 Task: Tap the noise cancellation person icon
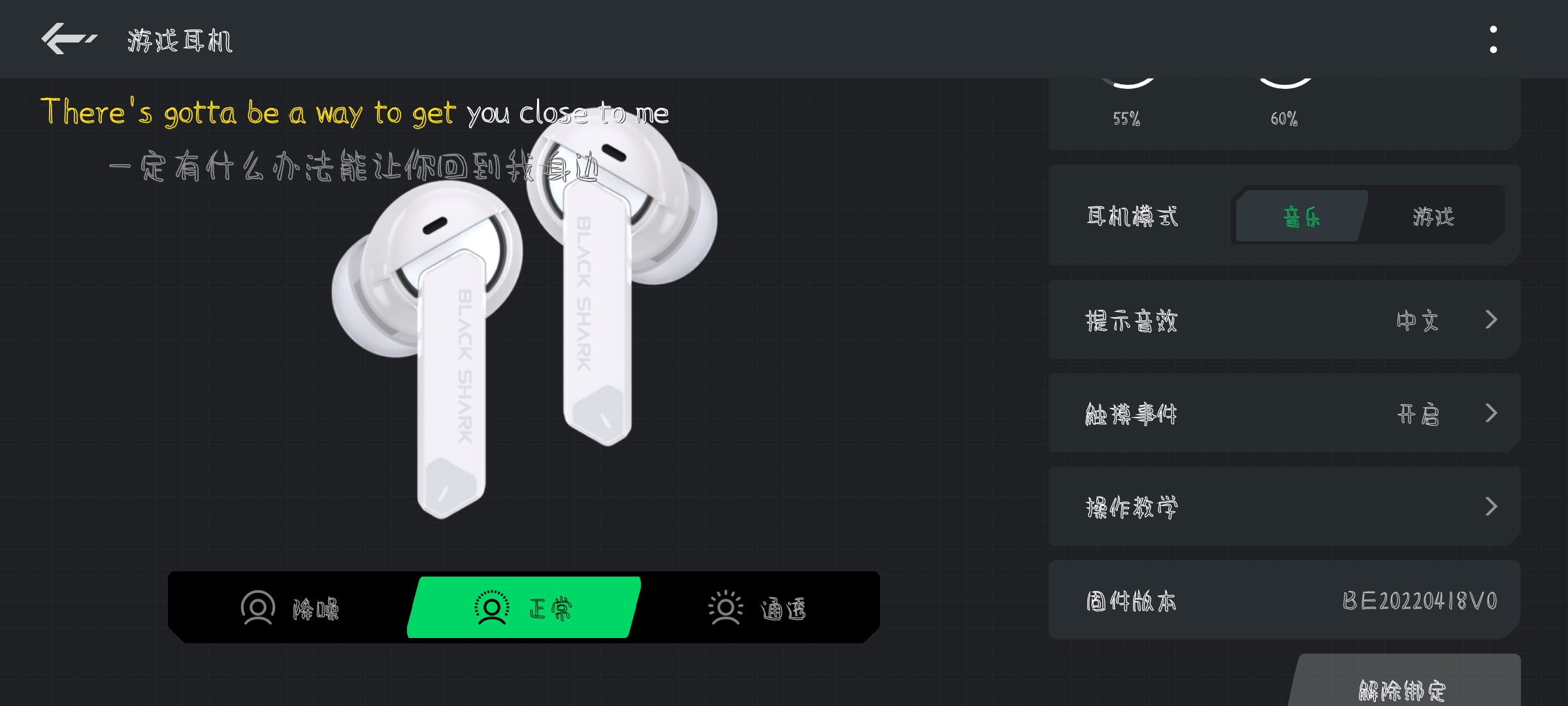click(x=258, y=608)
